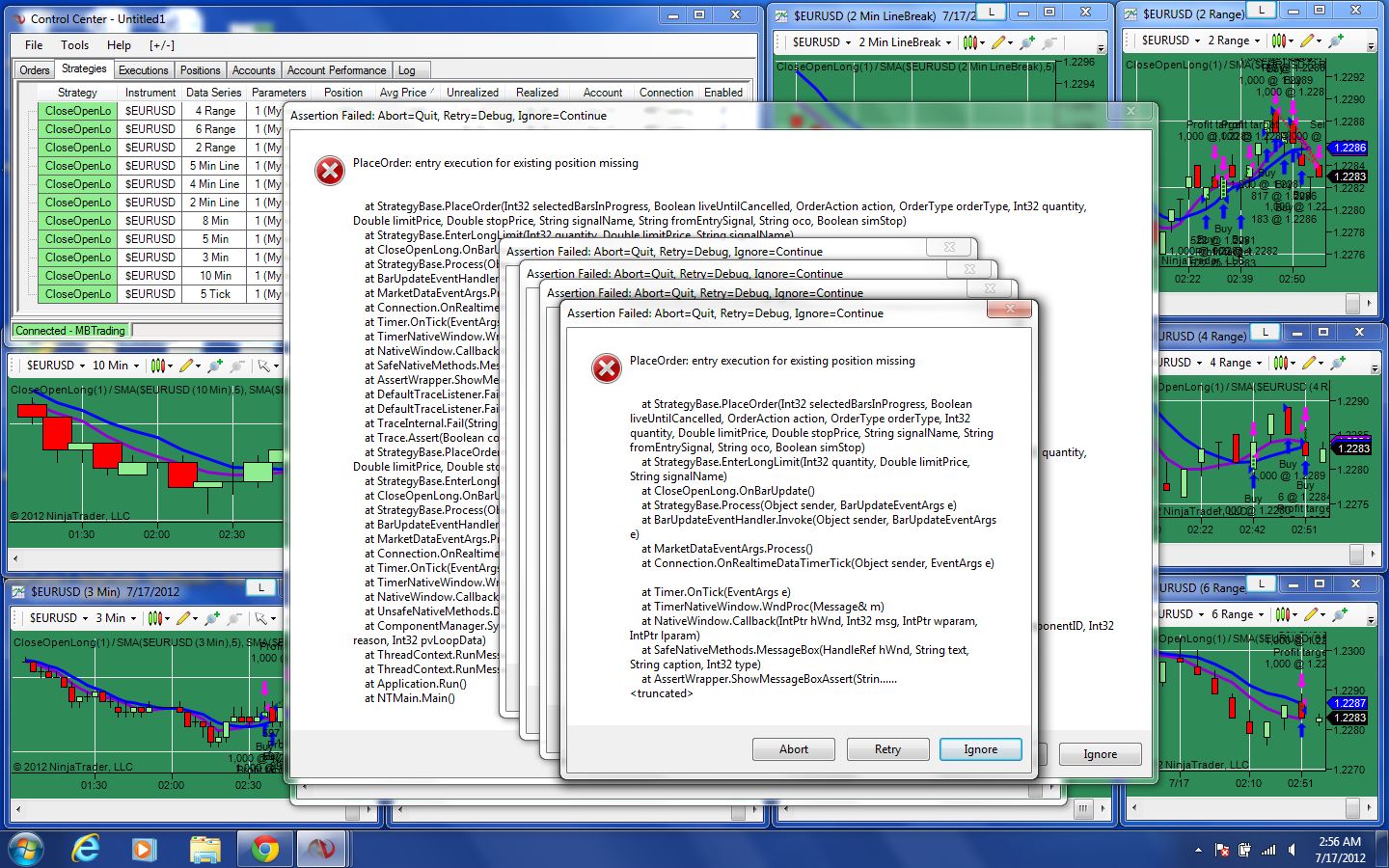Switch to the Executions tab
The height and width of the screenshot is (868, 1389).
(x=143, y=70)
